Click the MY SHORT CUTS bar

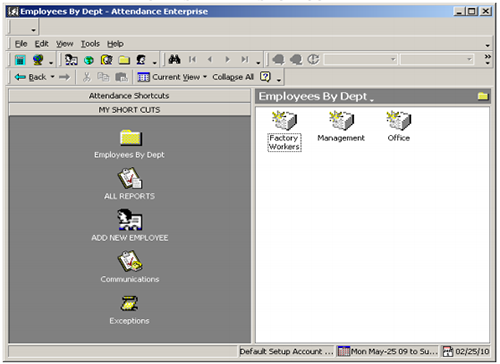tap(129, 110)
